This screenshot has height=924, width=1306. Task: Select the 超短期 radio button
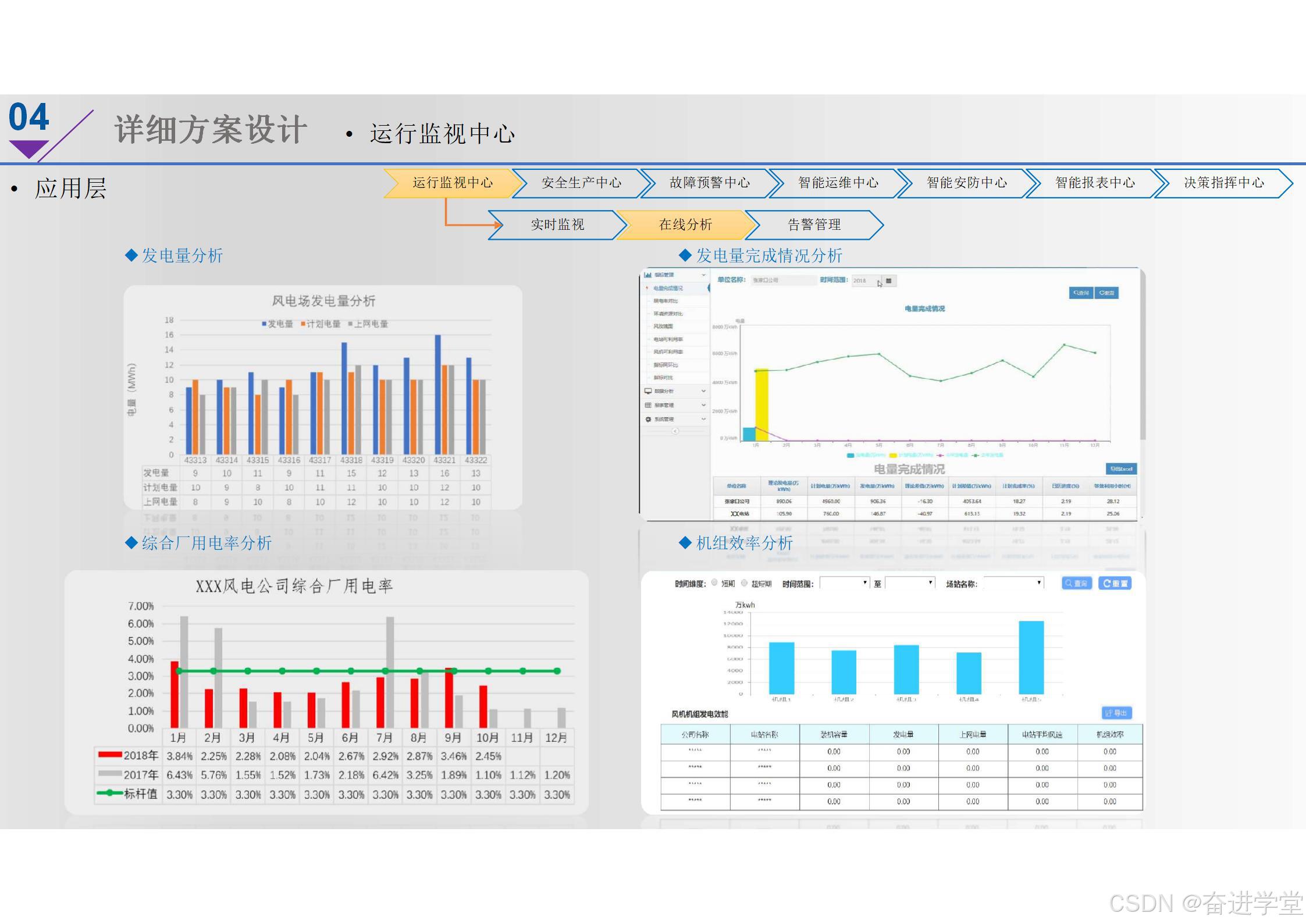(744, 582)
